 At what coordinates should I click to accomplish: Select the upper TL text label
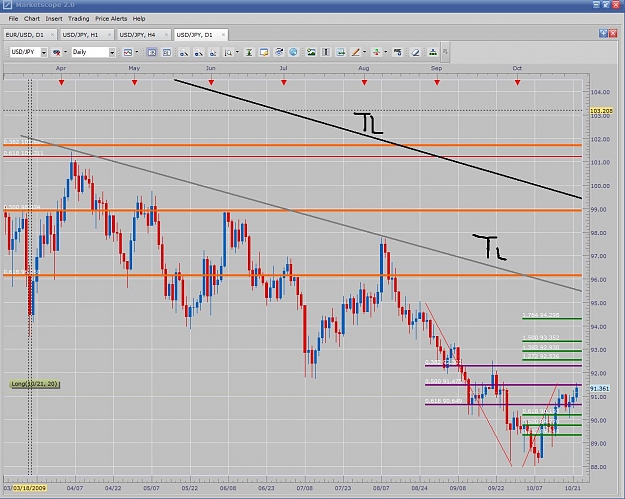[x=368, y=123]
